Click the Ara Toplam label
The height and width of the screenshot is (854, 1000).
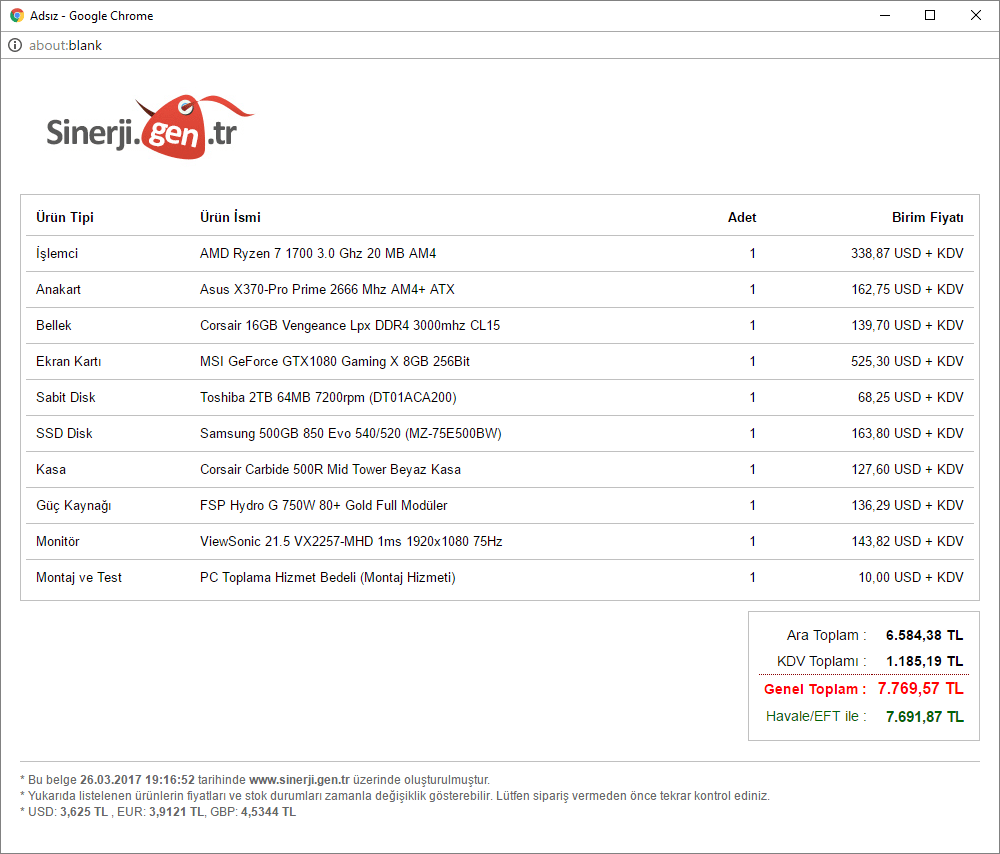click(826, 635)
